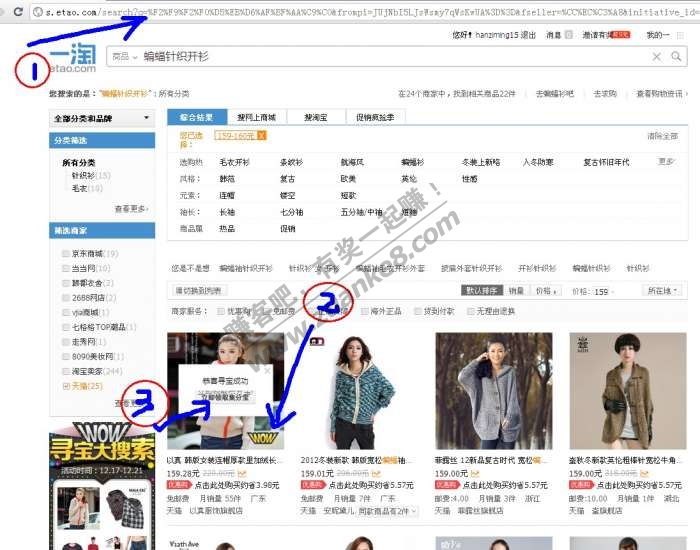This screenshot has width=700, height=550.
Task: Check the 8090美妆网 merchant filter
Action: tap(66, 357)
